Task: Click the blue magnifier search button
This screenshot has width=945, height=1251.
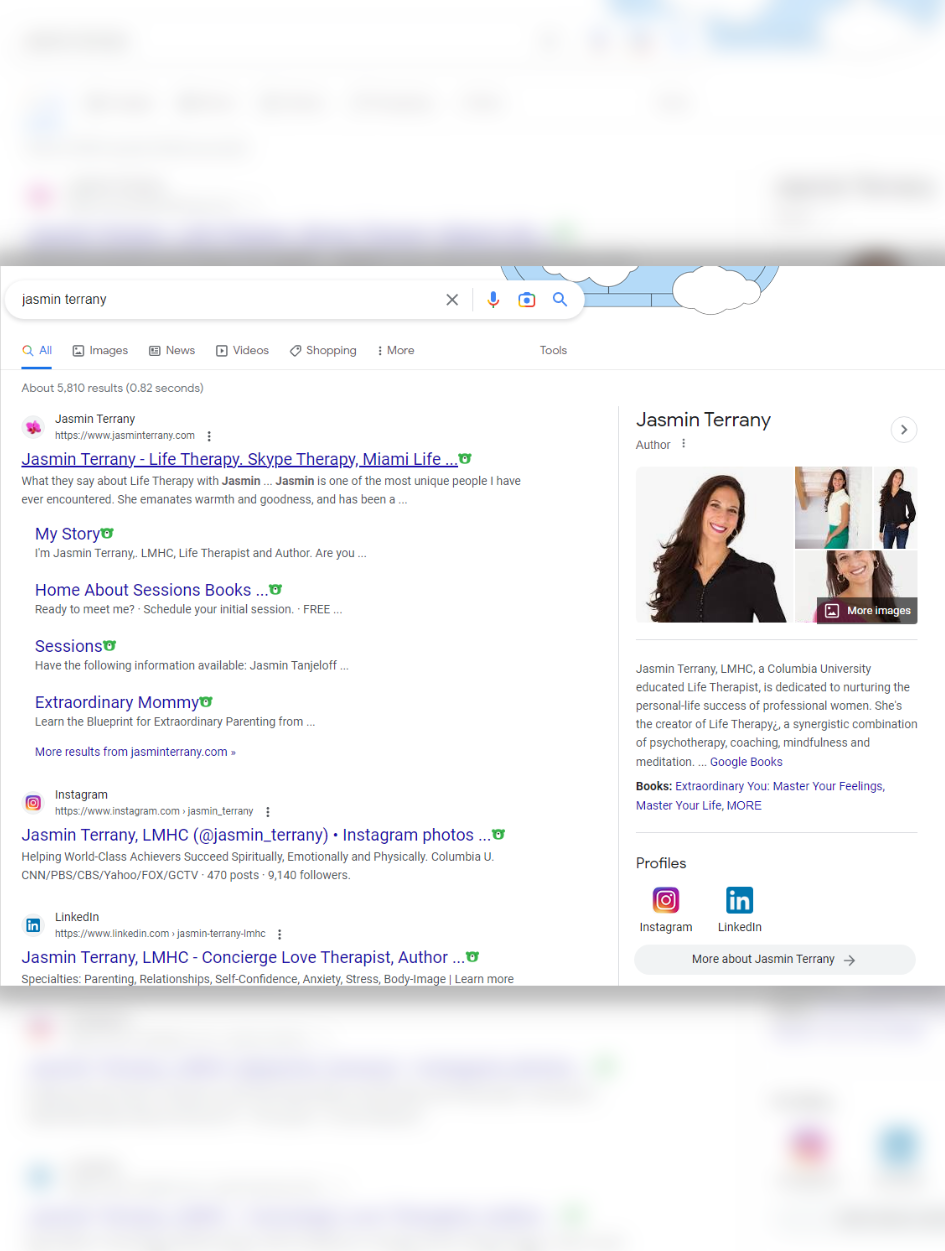Action: coord(560,299)
